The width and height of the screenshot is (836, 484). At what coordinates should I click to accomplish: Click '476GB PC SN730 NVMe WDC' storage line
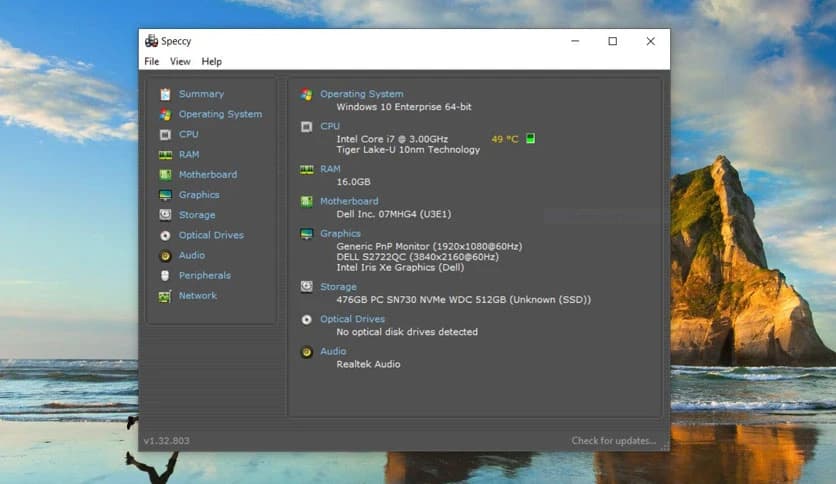click(464, 300)
